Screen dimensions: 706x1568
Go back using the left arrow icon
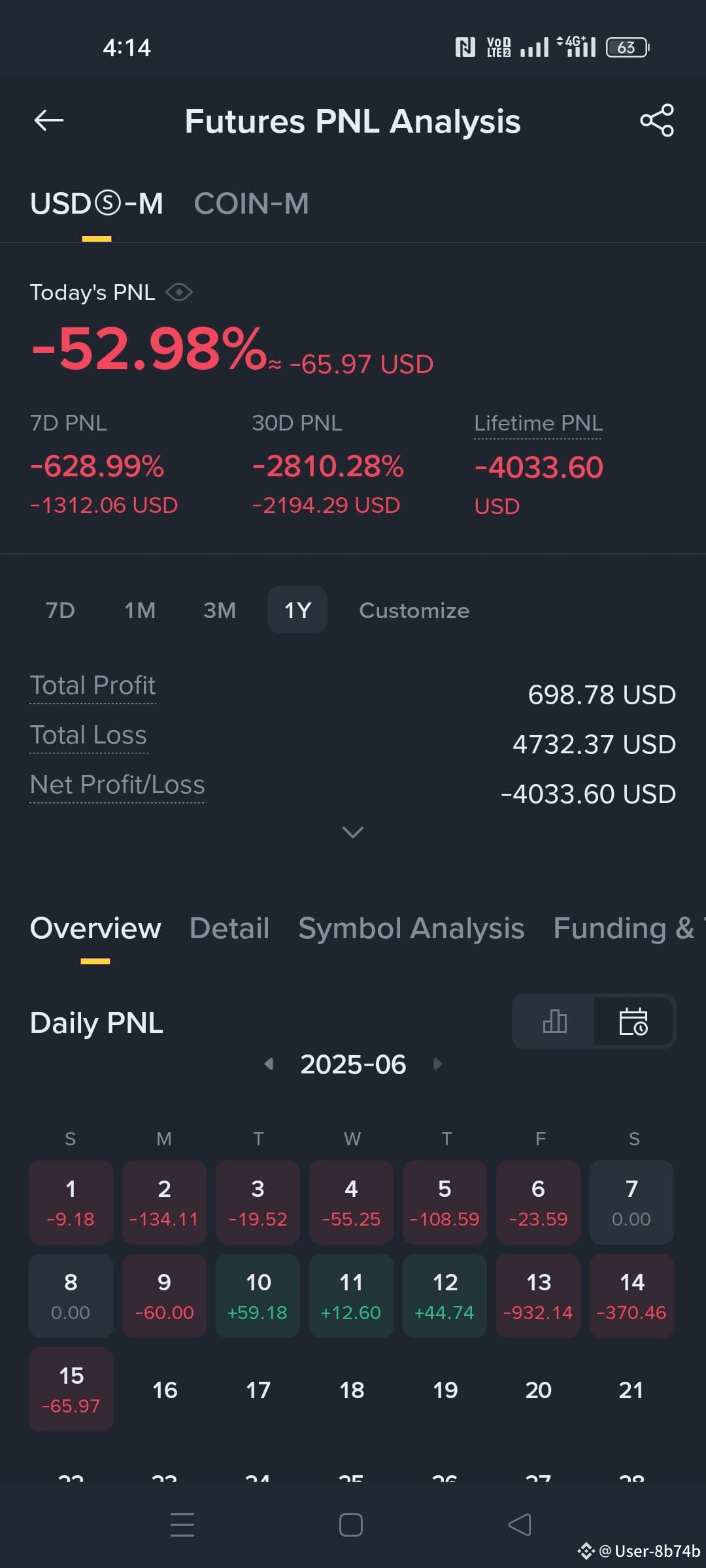(x=49, y=120)
